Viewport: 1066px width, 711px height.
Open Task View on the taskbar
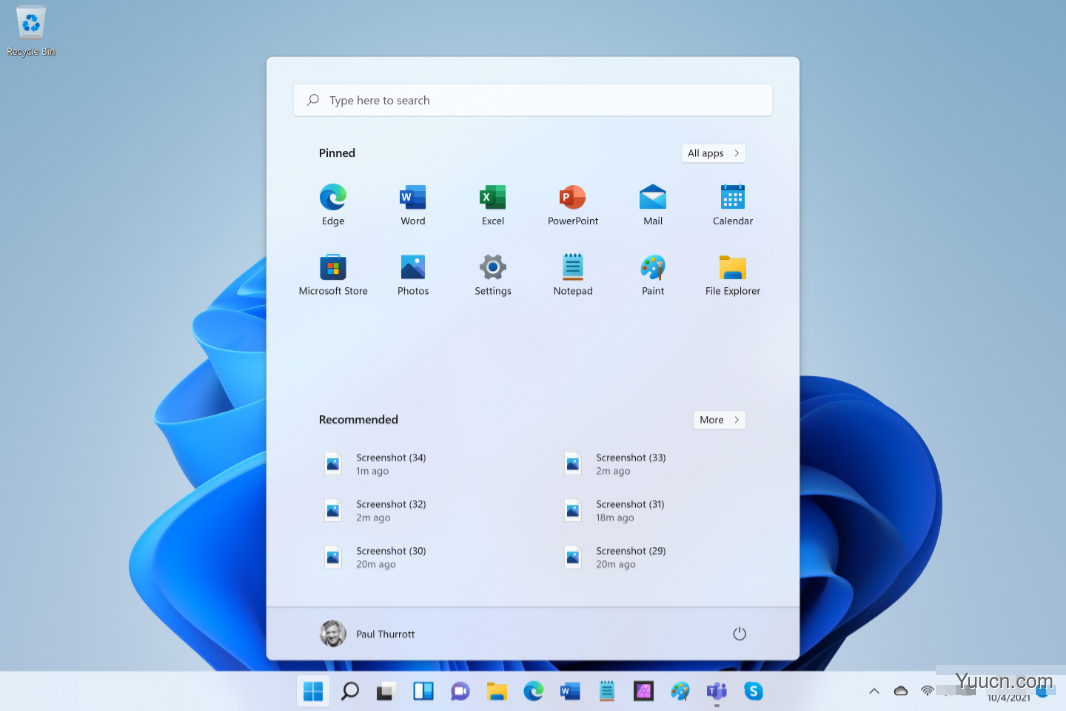point(386,691)
